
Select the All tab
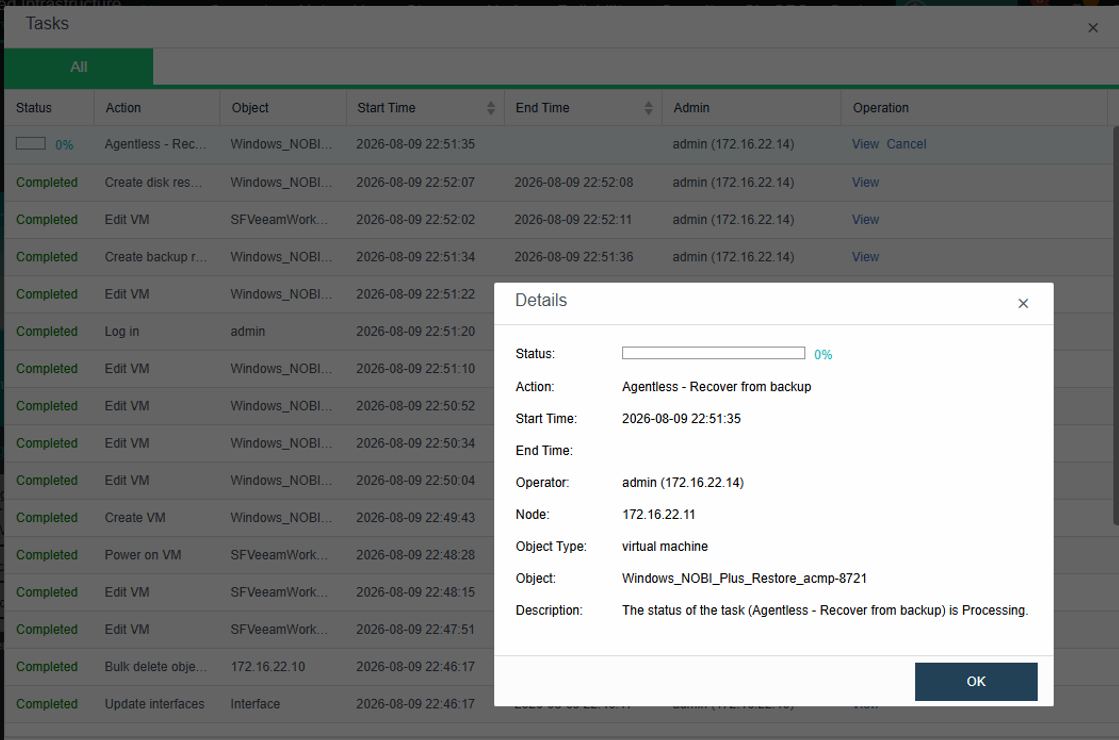tap(79, 66)
